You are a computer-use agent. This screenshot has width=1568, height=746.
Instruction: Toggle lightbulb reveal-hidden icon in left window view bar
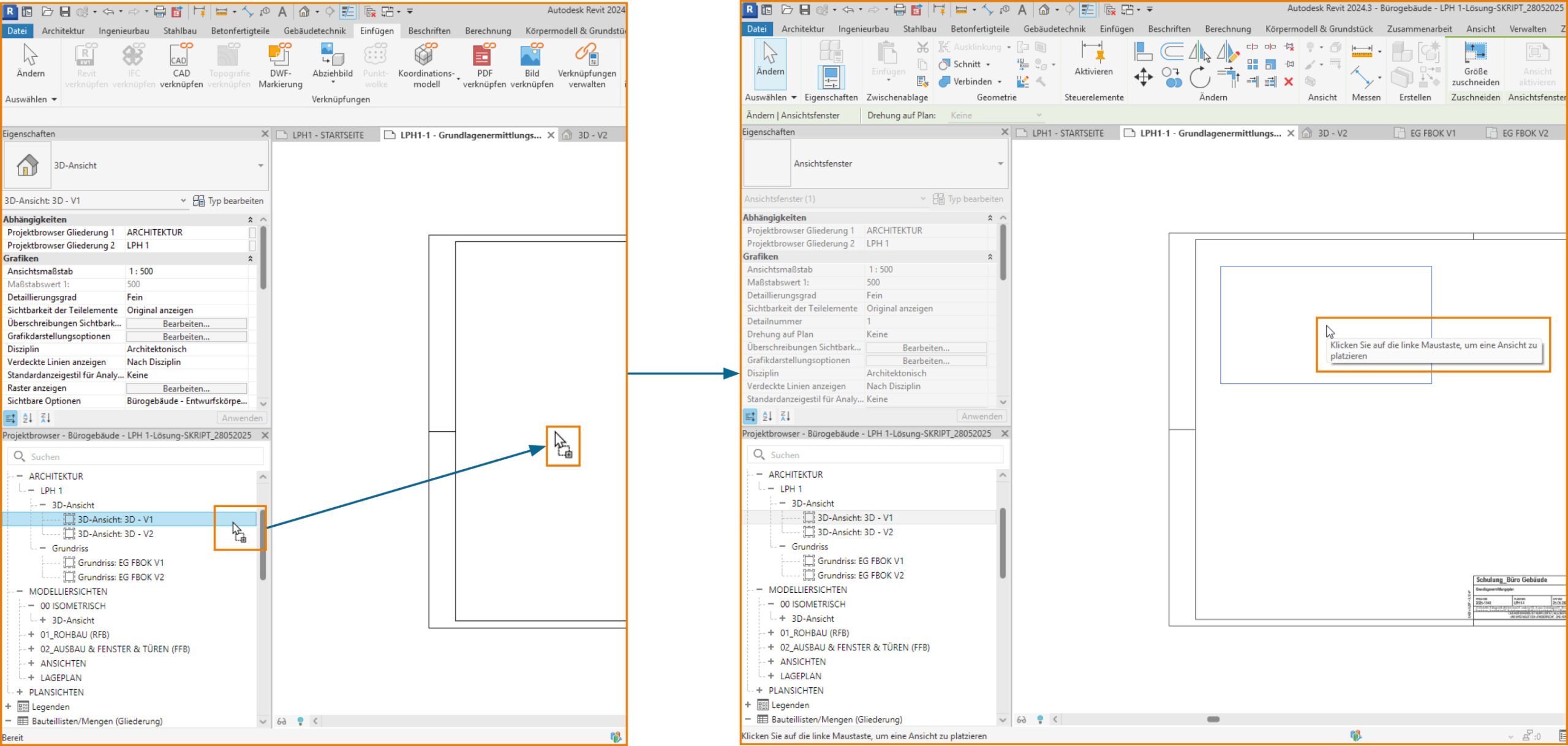pyautogui.click(x=300, y=721)
